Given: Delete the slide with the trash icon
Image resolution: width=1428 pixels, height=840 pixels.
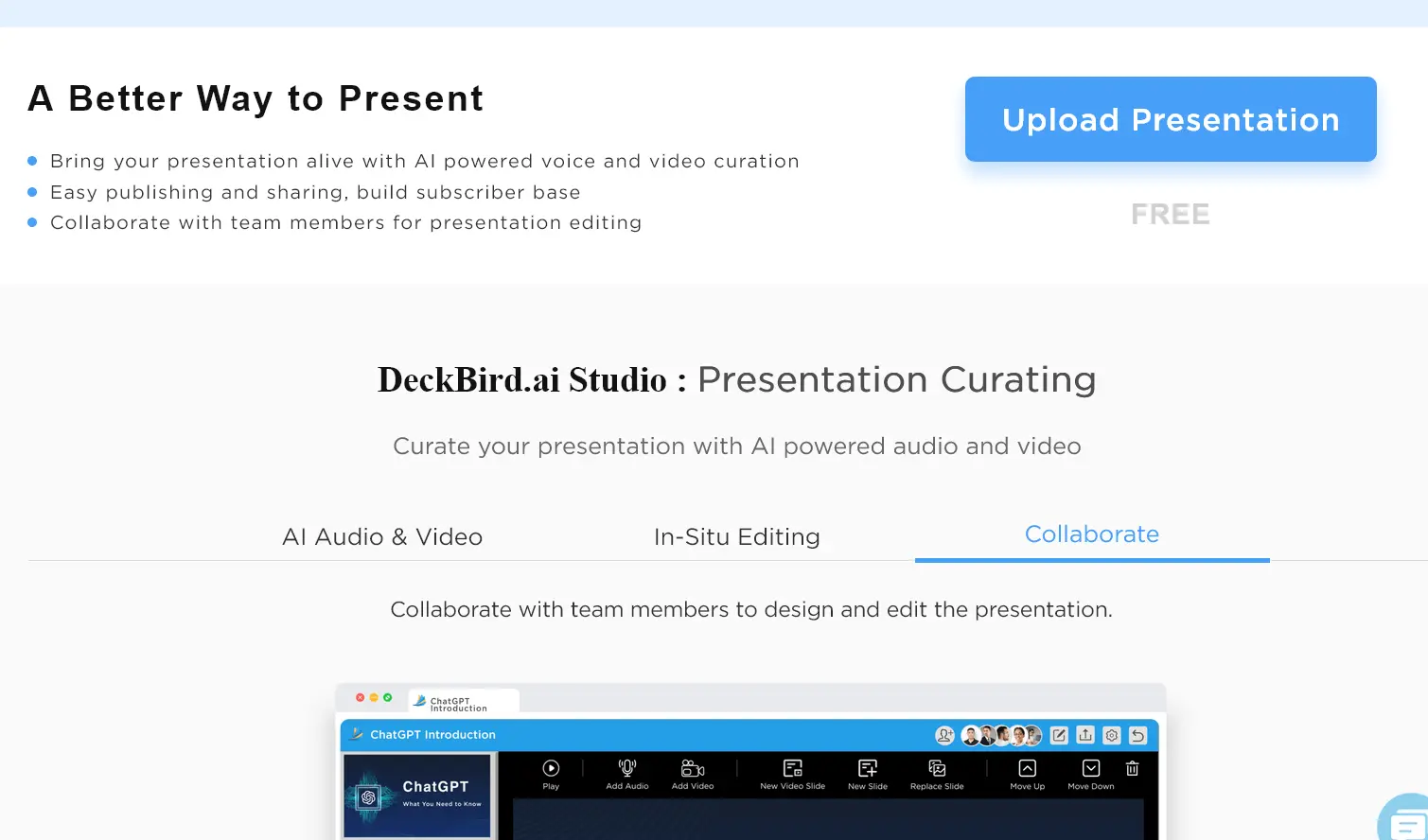Looking at the screenshot, I should tap(1132, 769).
